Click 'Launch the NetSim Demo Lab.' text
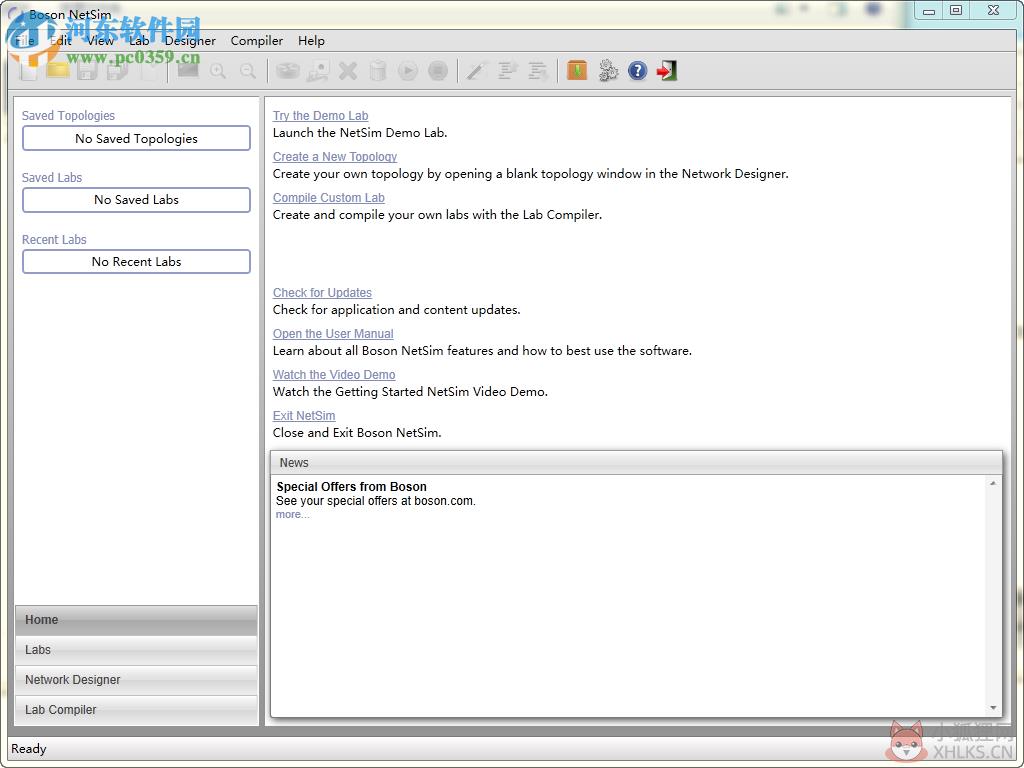1024x768 pixels. [x=360, y=133]
